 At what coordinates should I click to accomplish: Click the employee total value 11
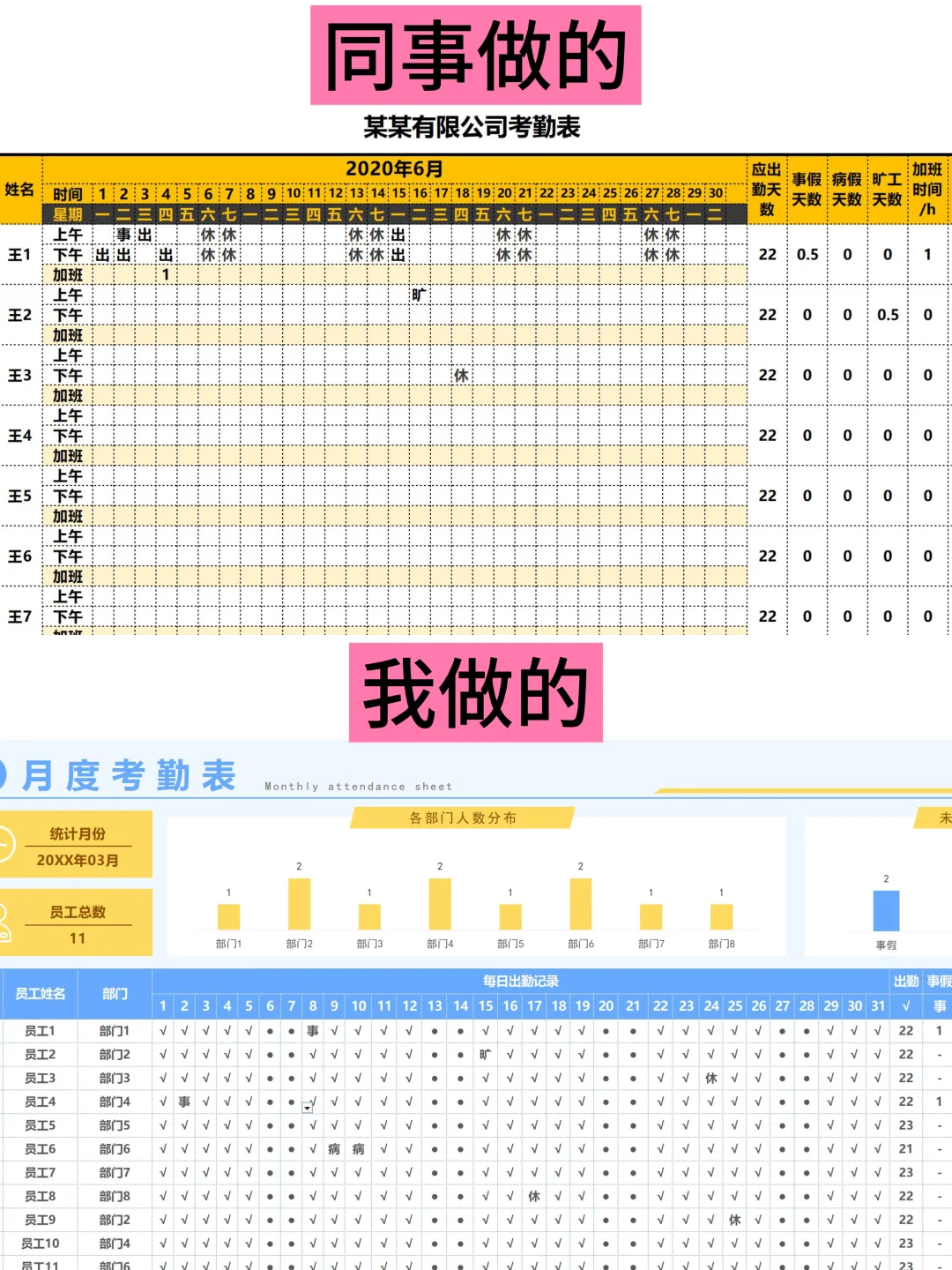click(78, 938)
